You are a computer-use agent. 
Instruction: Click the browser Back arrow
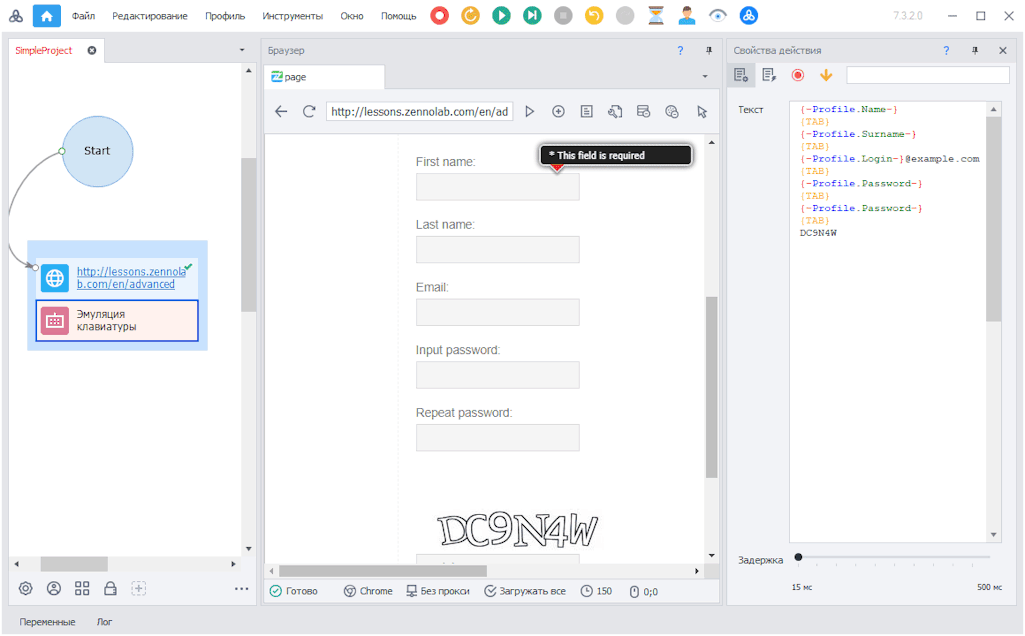click(281, 112)
